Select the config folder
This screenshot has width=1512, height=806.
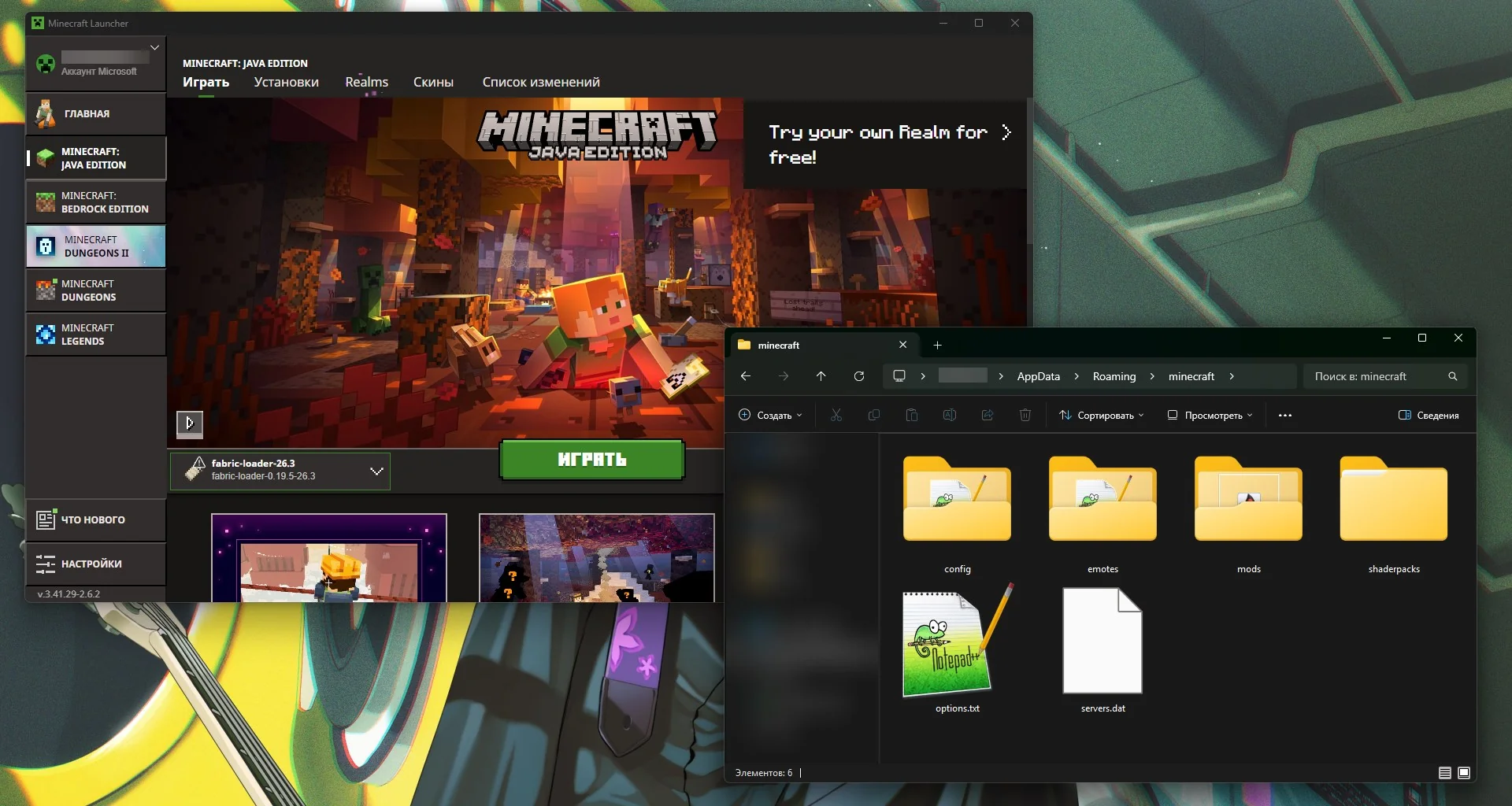point(958,516)
